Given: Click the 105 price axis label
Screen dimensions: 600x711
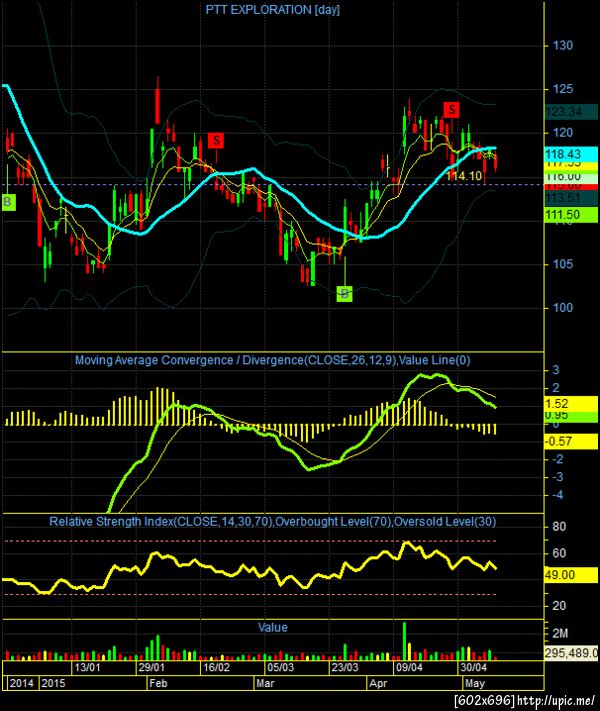Looking at the screenshot, I should (562, 264).
